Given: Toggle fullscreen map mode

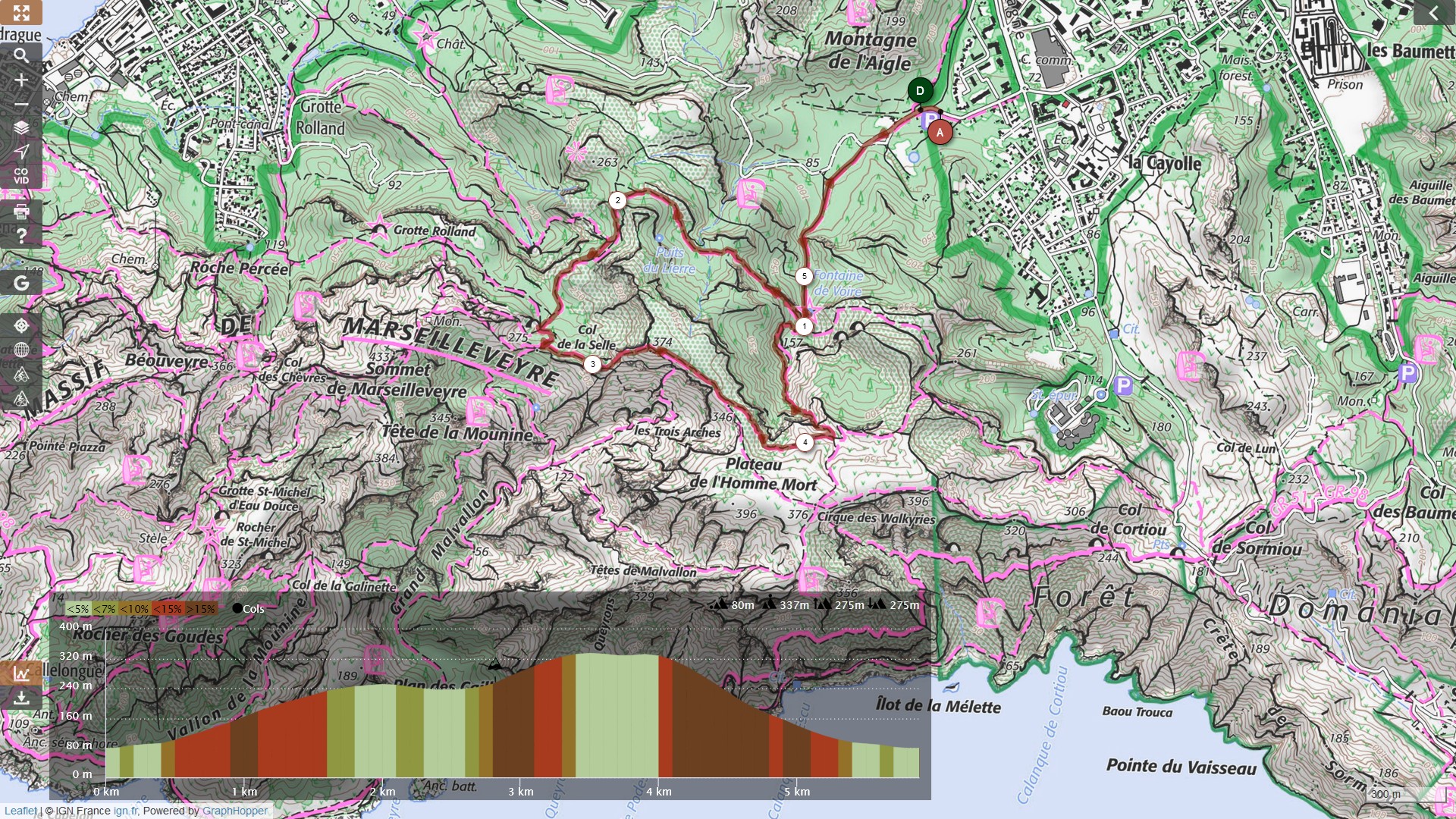Looking at the screenshot, I should point(21,13).
